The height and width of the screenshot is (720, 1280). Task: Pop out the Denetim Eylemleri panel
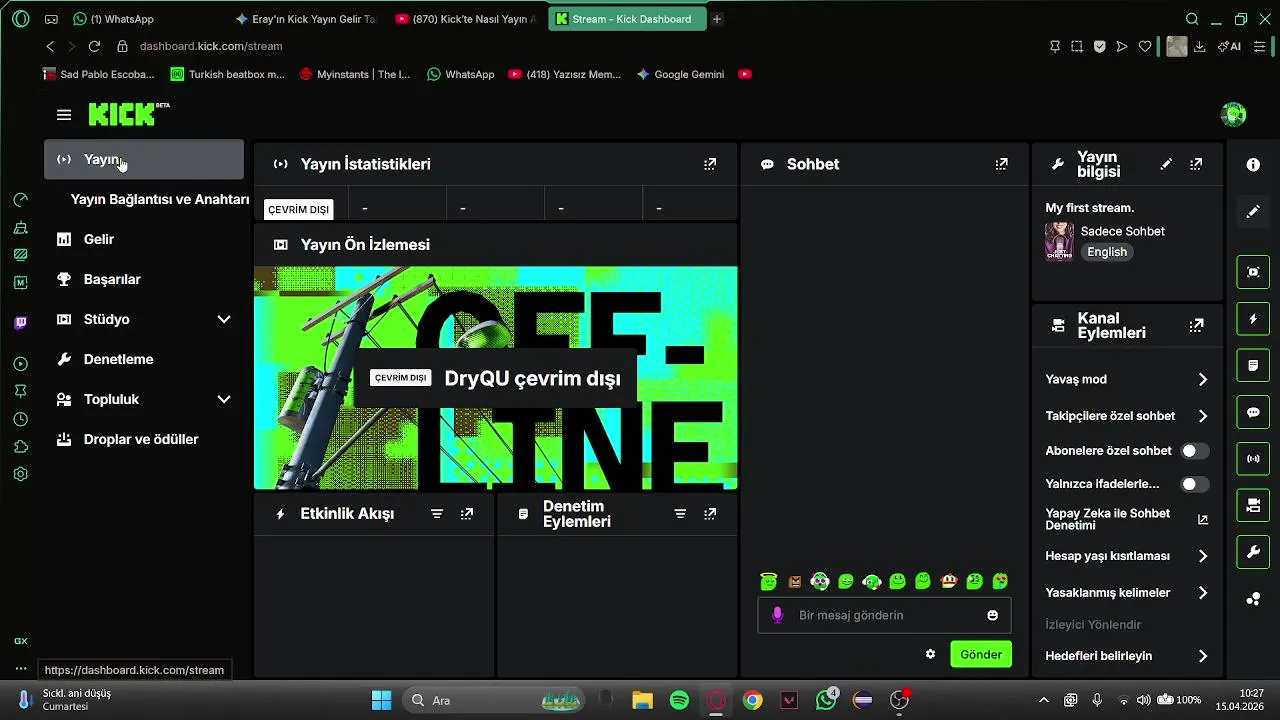[x=710, y=514]
